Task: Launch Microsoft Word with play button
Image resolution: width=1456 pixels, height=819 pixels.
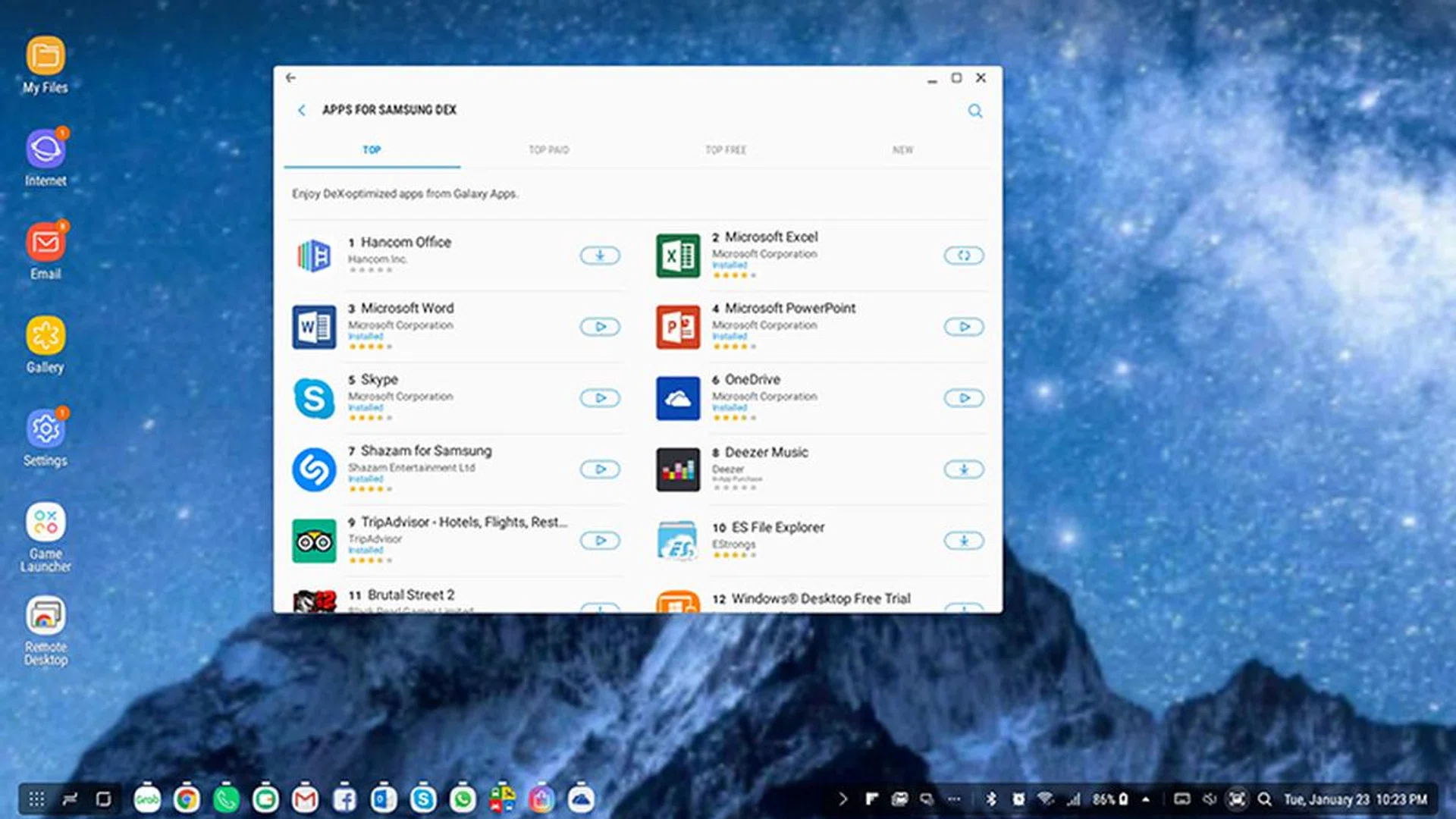Action: point(600,327)
